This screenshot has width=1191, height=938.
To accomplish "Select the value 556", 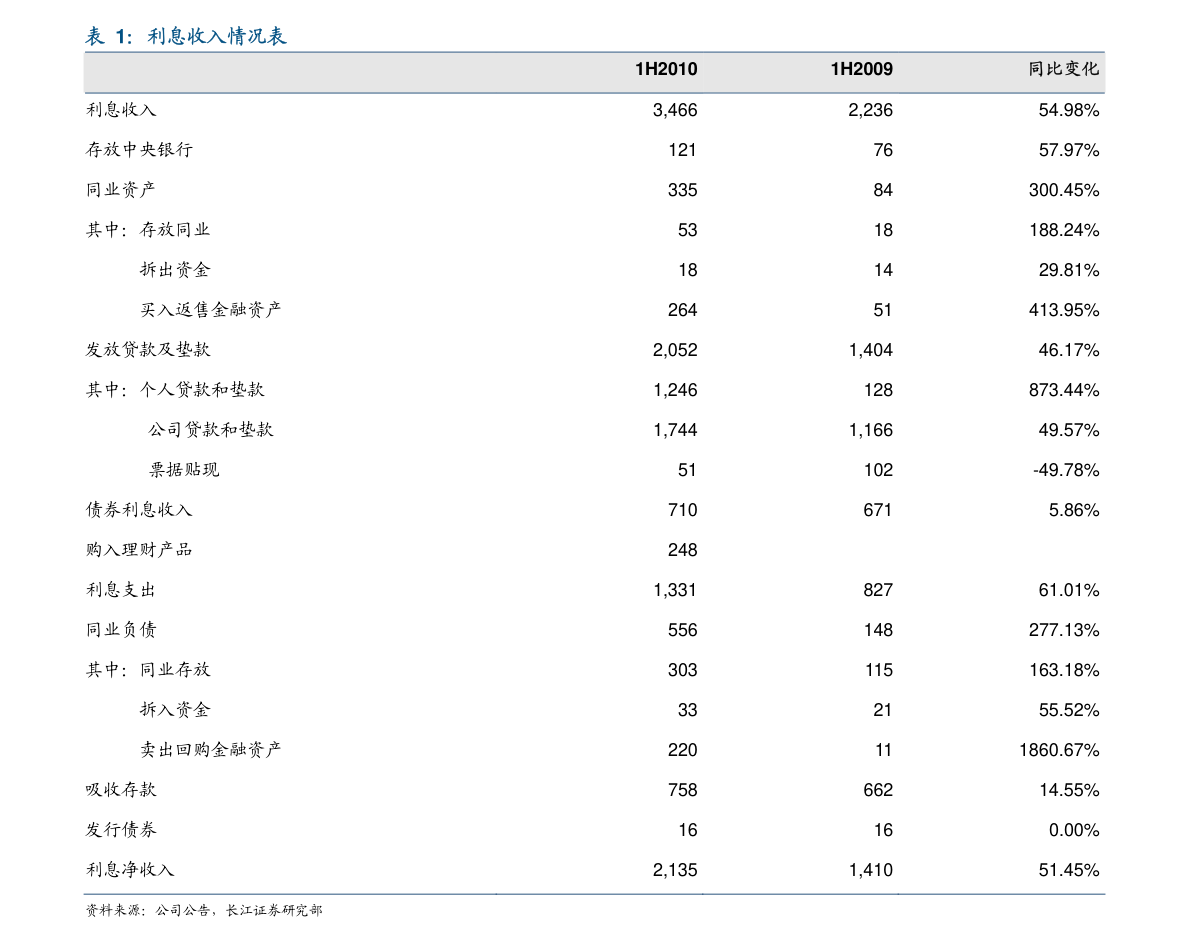I will click(682, 630).
